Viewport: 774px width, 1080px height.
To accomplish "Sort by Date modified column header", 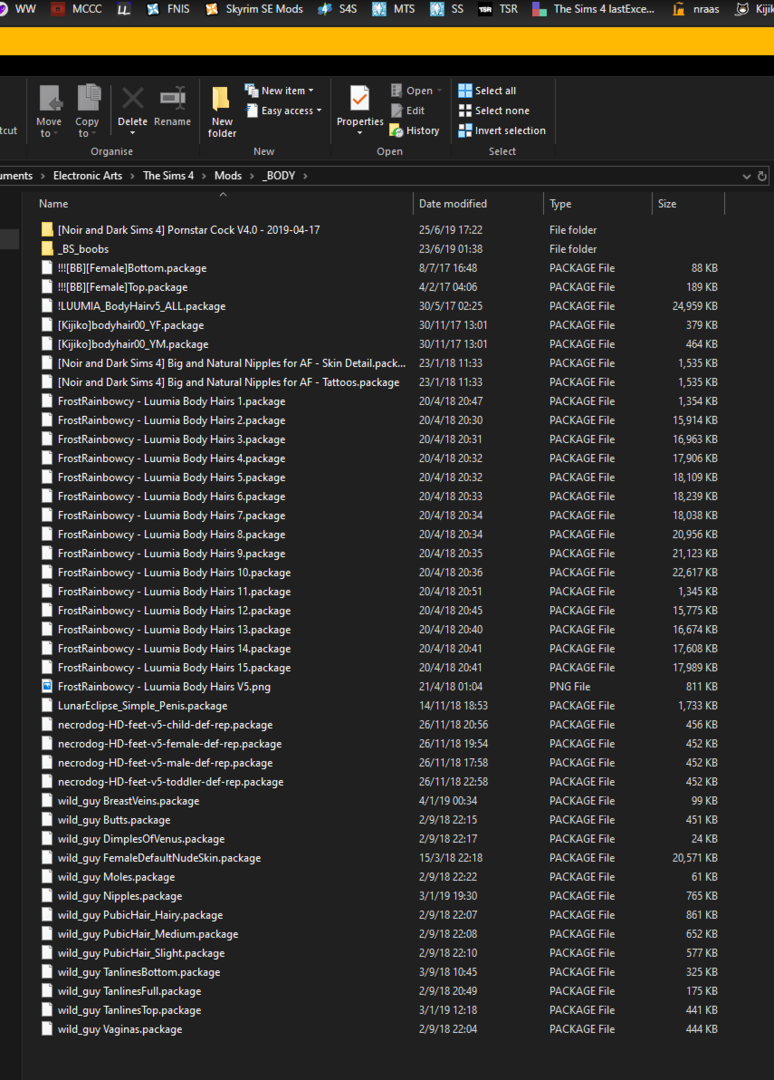I will (452, 204).
